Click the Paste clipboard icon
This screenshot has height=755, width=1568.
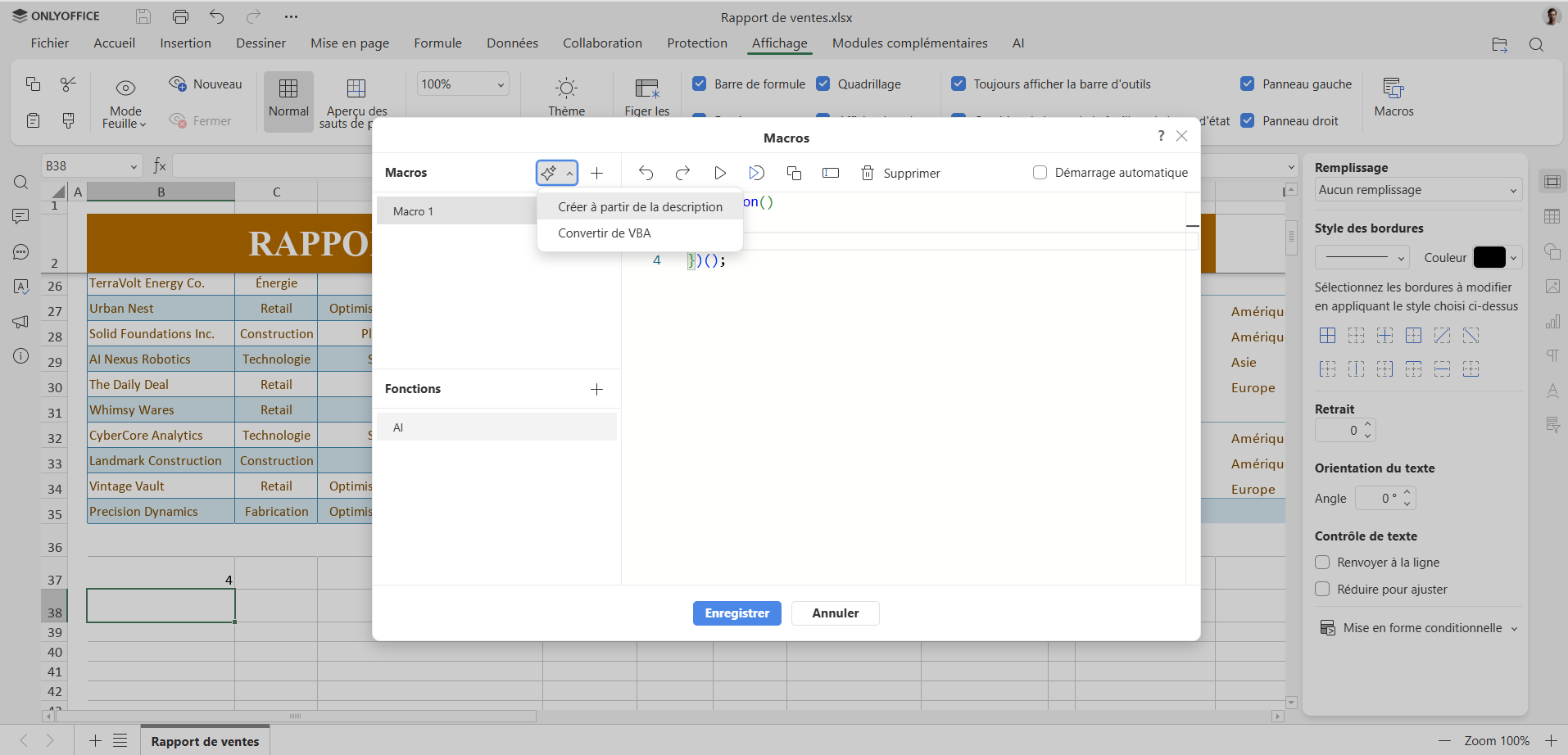point(33,120)
